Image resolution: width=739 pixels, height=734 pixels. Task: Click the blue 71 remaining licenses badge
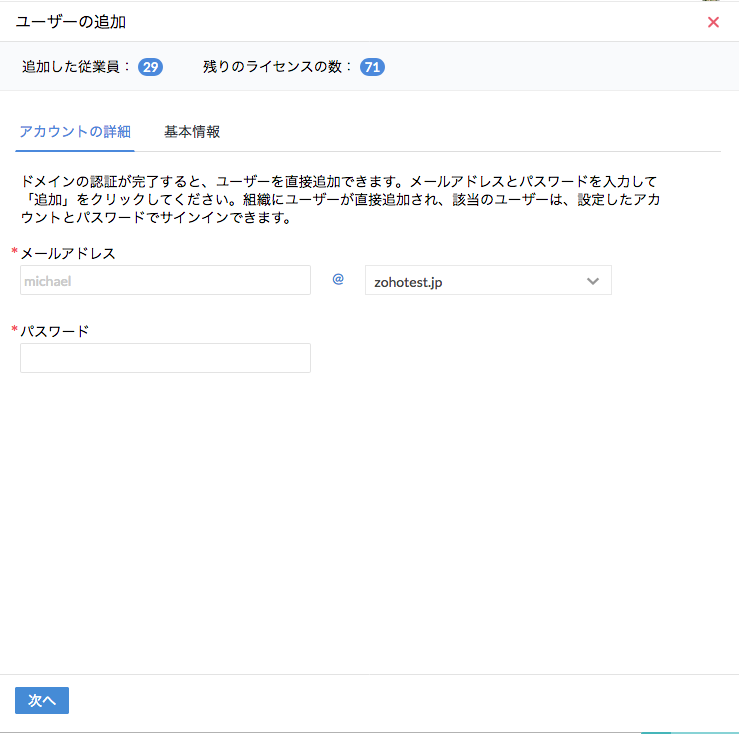372,67
